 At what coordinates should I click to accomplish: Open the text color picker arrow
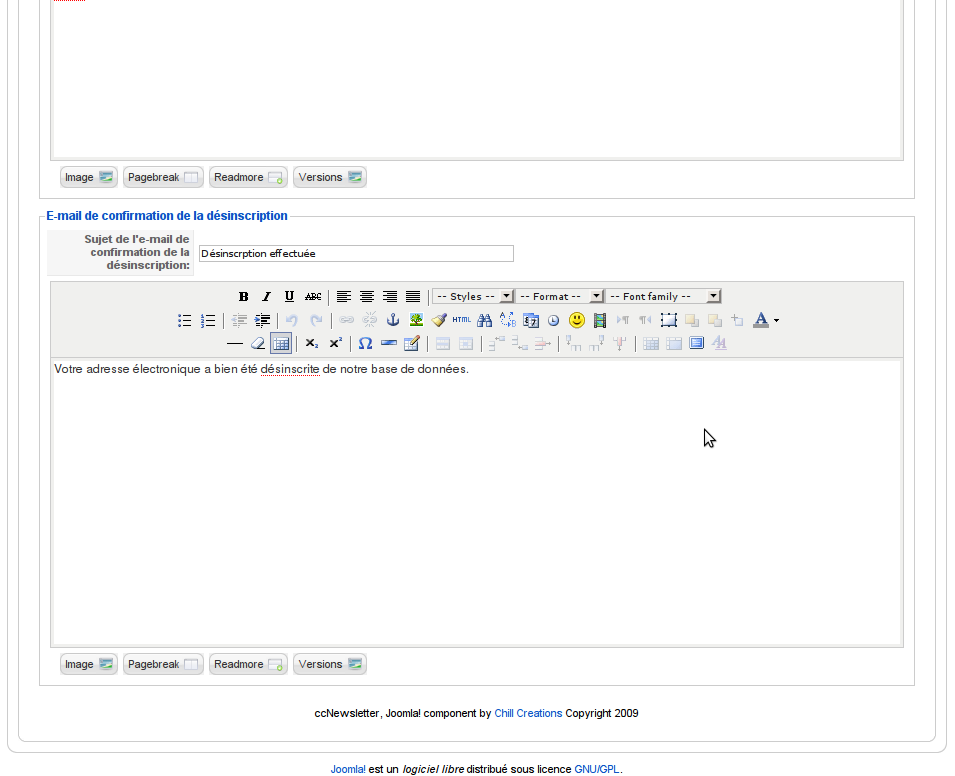777,321
